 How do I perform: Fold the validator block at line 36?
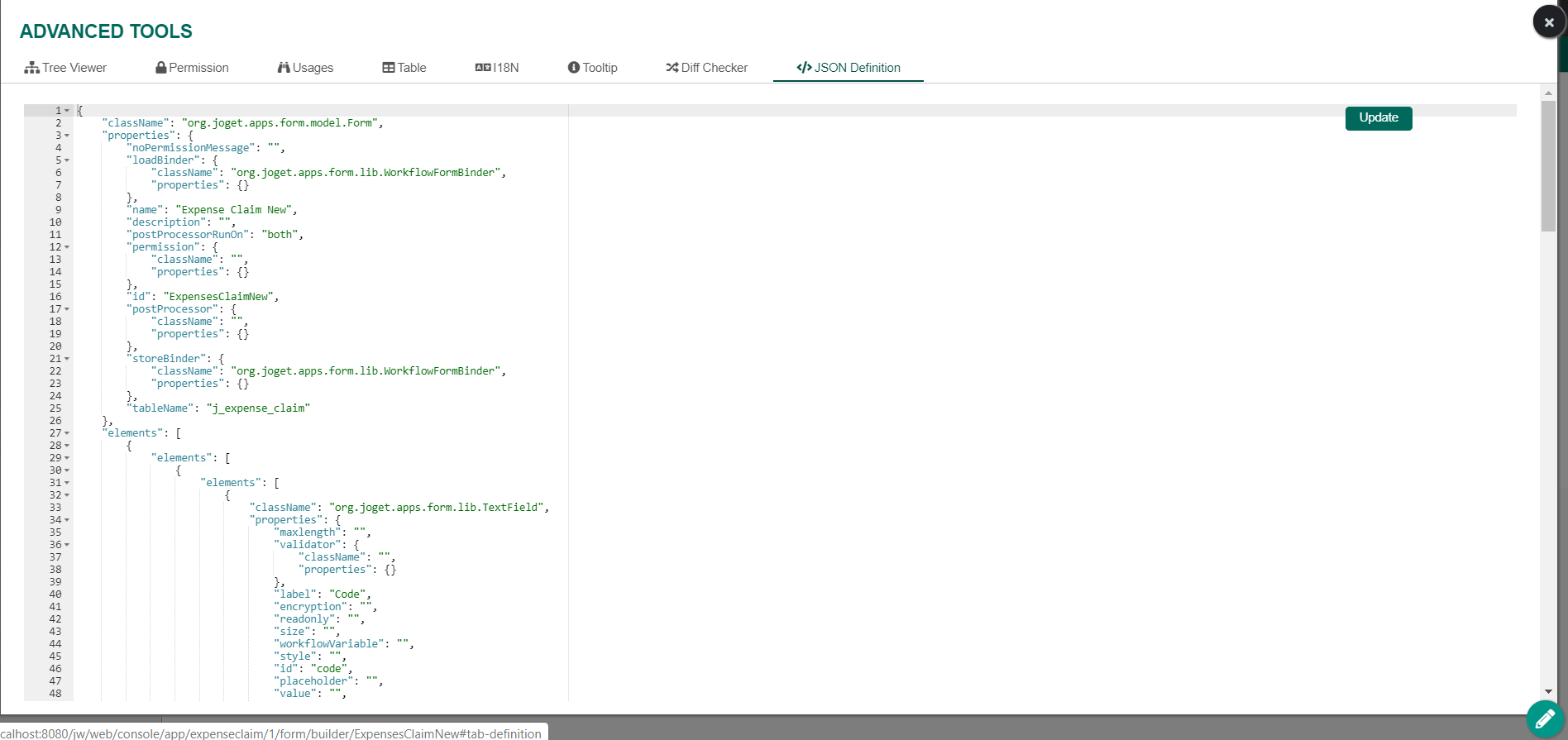pyautogui.click(x=67, y=545)
